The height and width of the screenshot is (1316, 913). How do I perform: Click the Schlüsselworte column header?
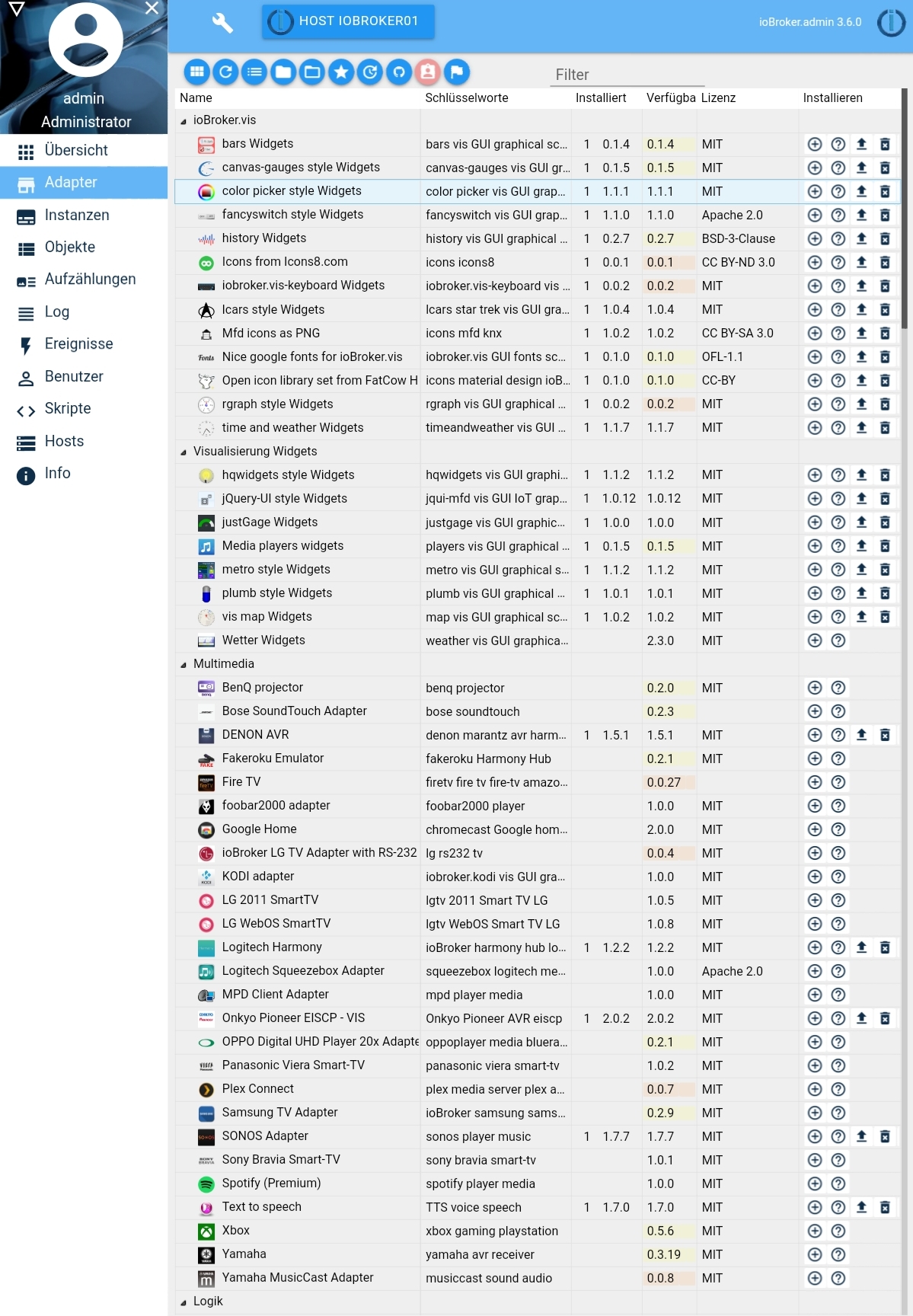[x=467, y=98]
